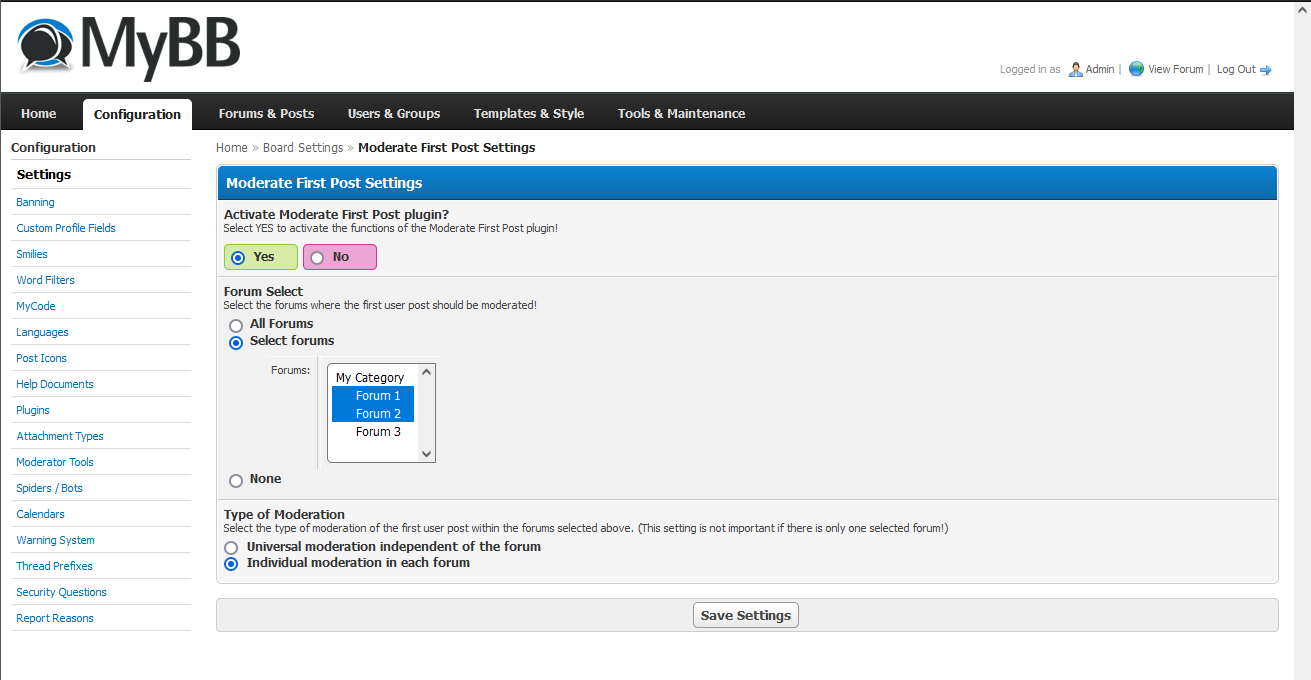Click the MyBB logo

click(129, 47)
